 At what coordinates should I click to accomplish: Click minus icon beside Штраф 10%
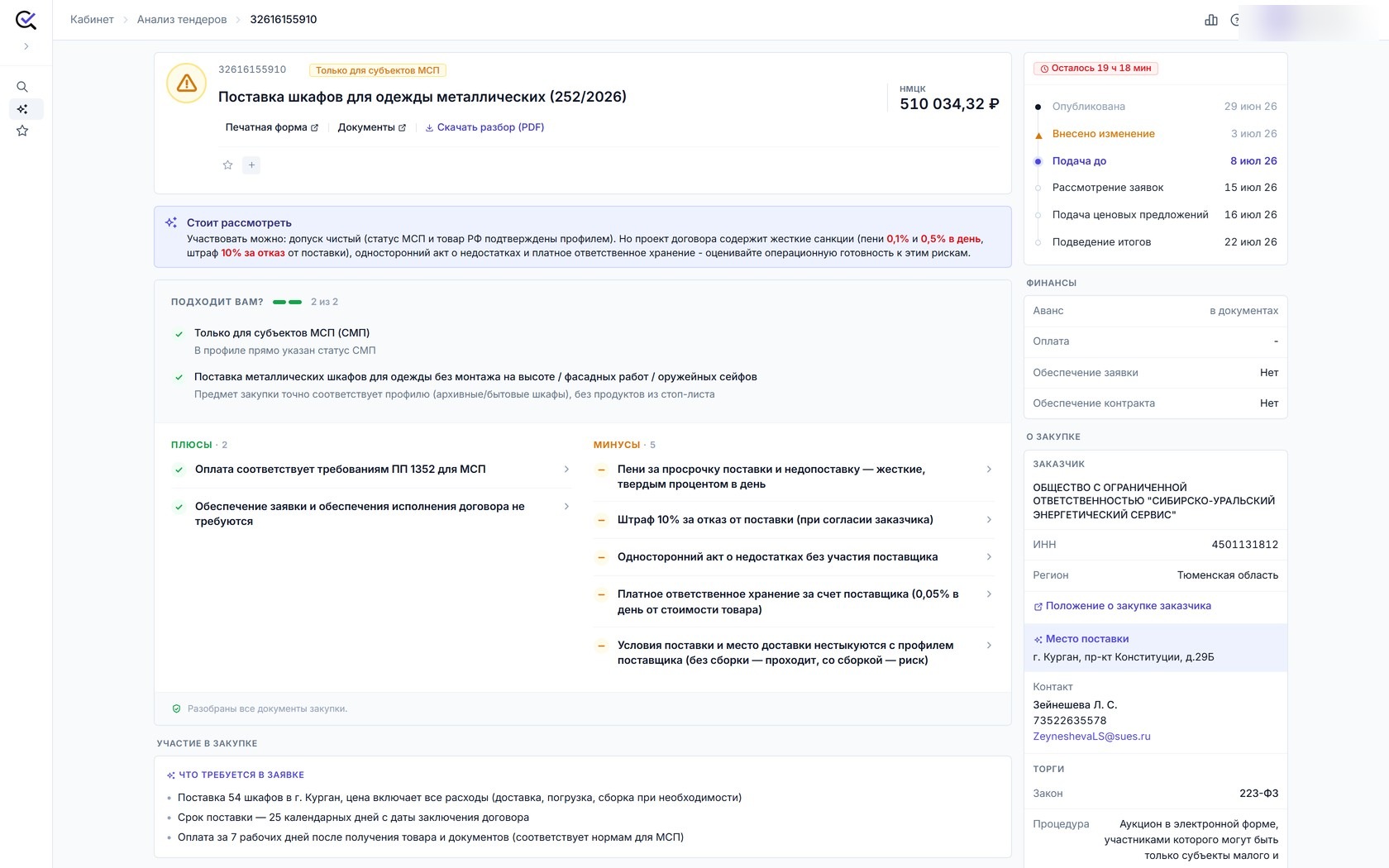601,520
